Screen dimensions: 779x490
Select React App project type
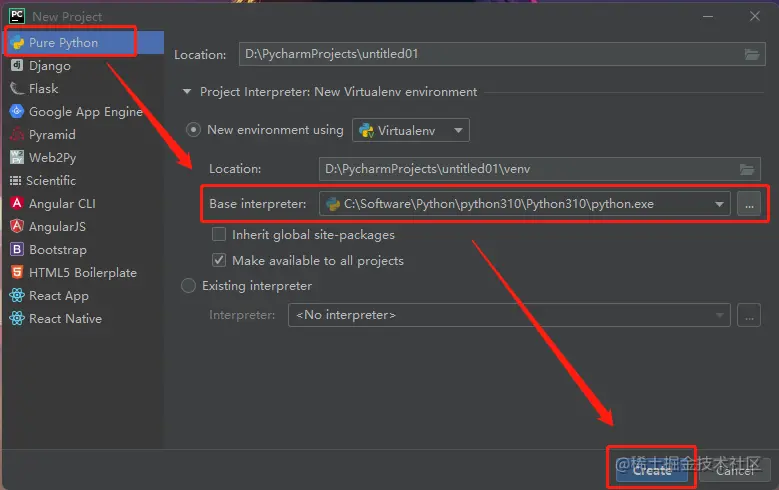[x=84, y=295]
